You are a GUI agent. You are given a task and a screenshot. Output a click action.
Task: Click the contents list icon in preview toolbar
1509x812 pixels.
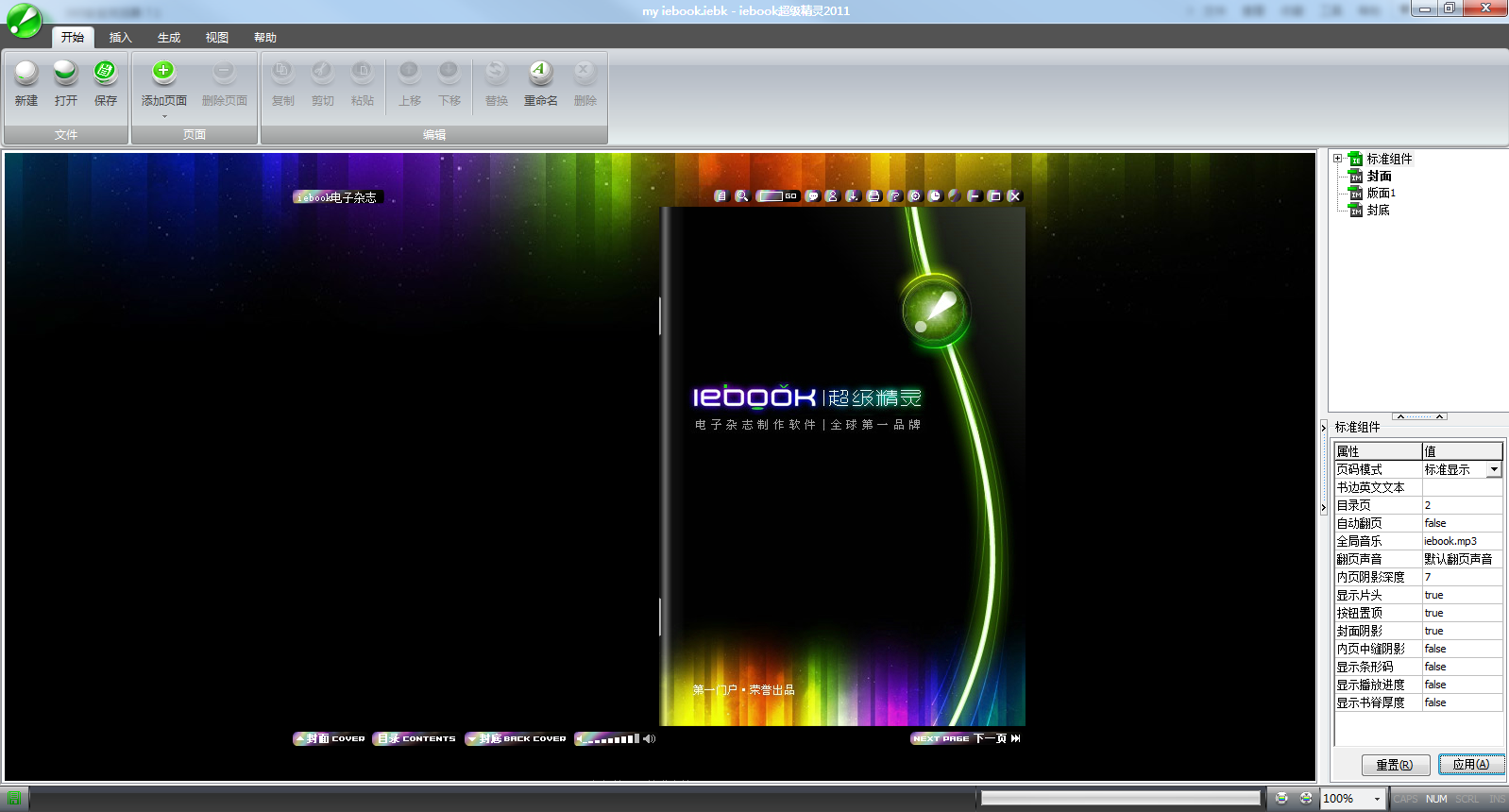721,196
